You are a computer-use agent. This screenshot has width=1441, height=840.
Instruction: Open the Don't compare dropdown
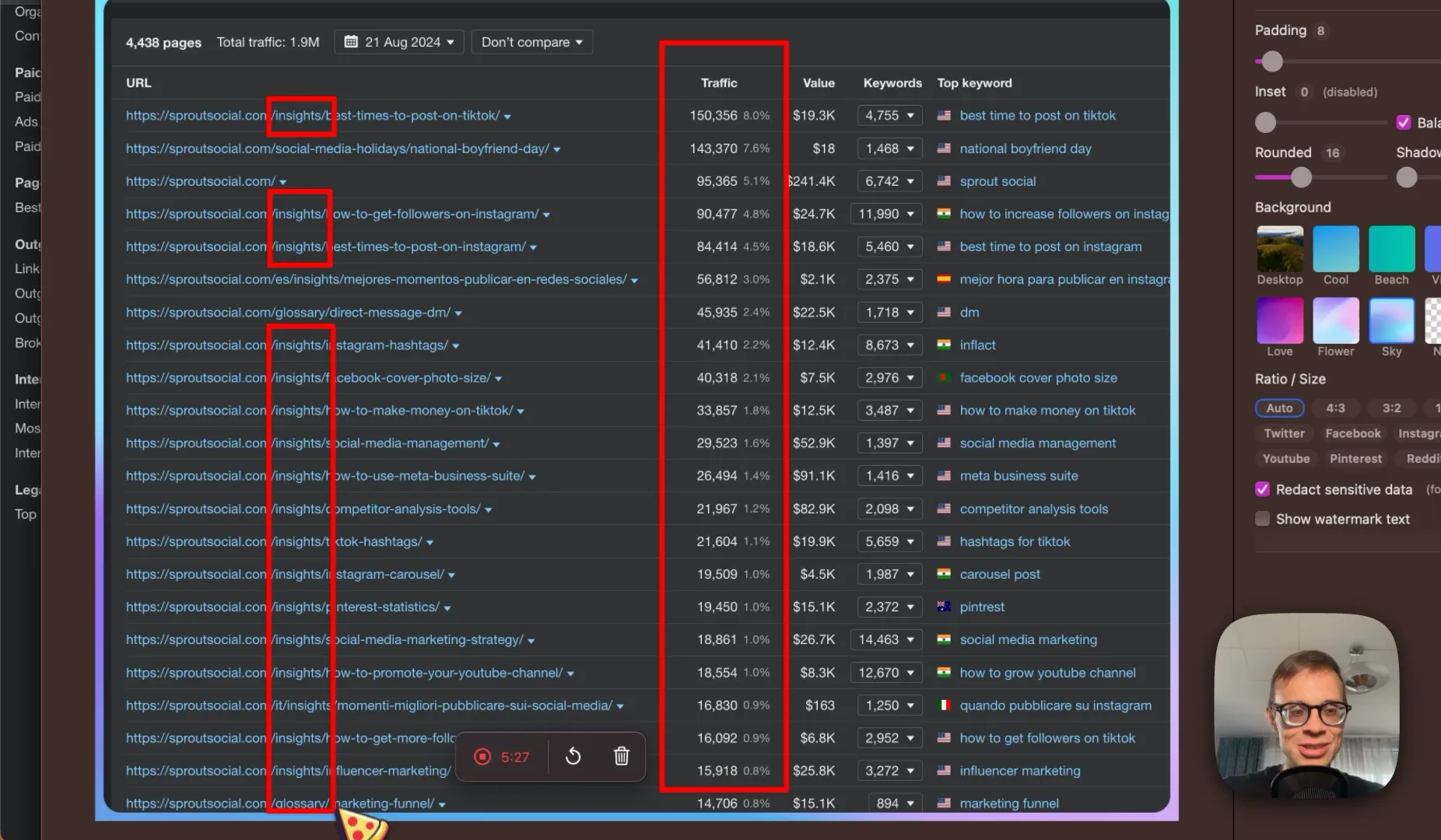pos(532,42)
